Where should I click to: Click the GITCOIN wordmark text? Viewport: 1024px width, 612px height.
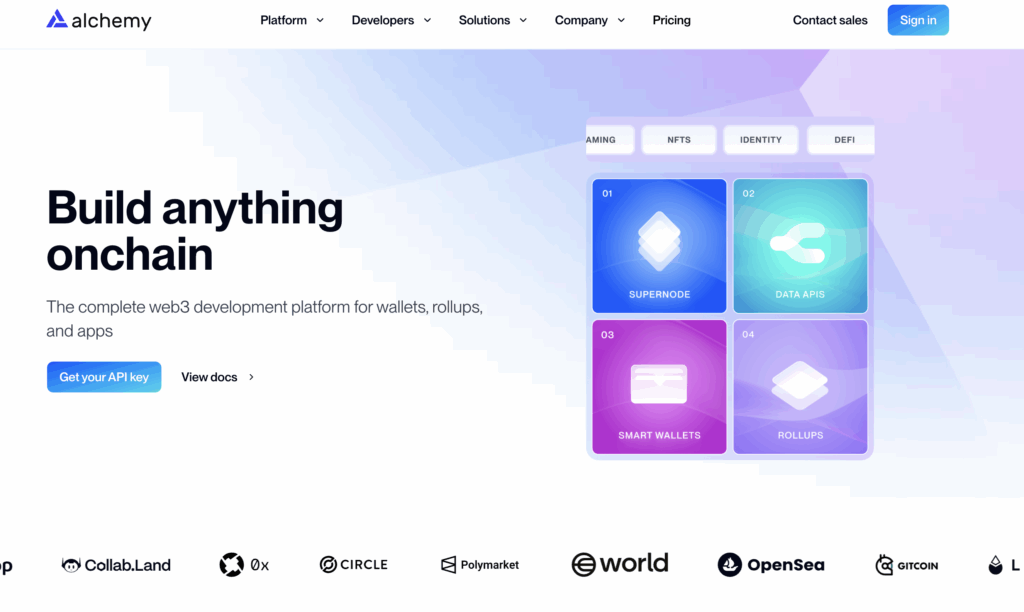pos(918,566)
